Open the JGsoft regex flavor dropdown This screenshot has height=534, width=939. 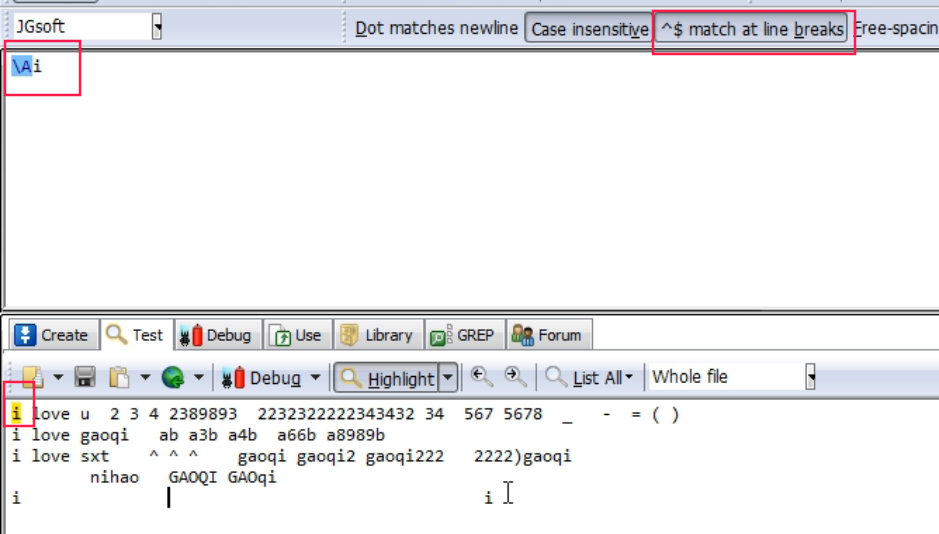click(x=156, y=27)
